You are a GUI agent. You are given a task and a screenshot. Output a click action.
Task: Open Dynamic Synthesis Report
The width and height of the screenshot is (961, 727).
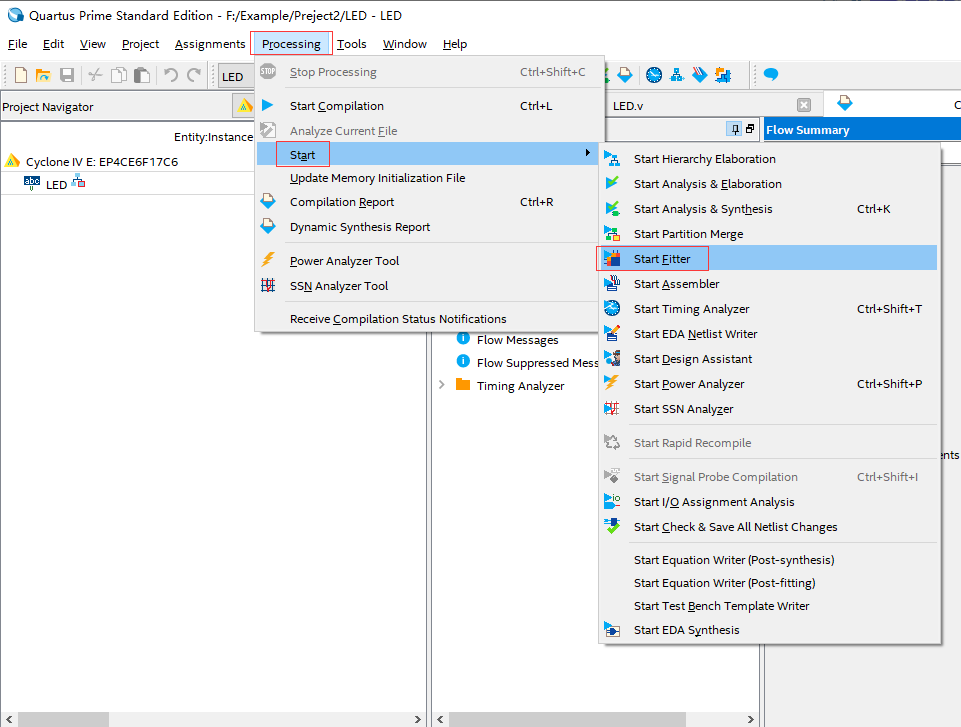428,227
